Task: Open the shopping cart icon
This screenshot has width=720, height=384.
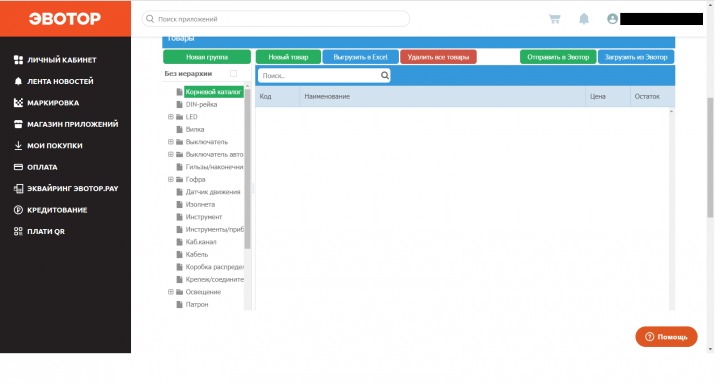Action: coord(555,19)
